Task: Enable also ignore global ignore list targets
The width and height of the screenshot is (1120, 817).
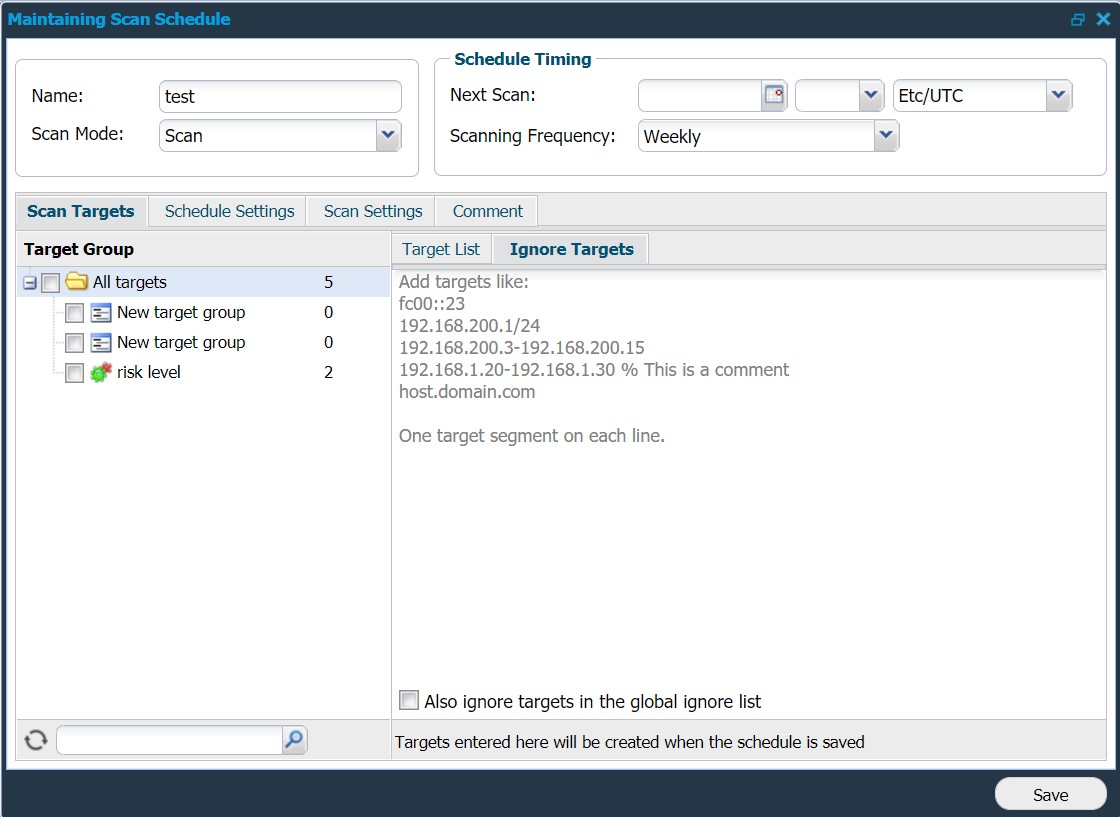Action: coord(408,701)
